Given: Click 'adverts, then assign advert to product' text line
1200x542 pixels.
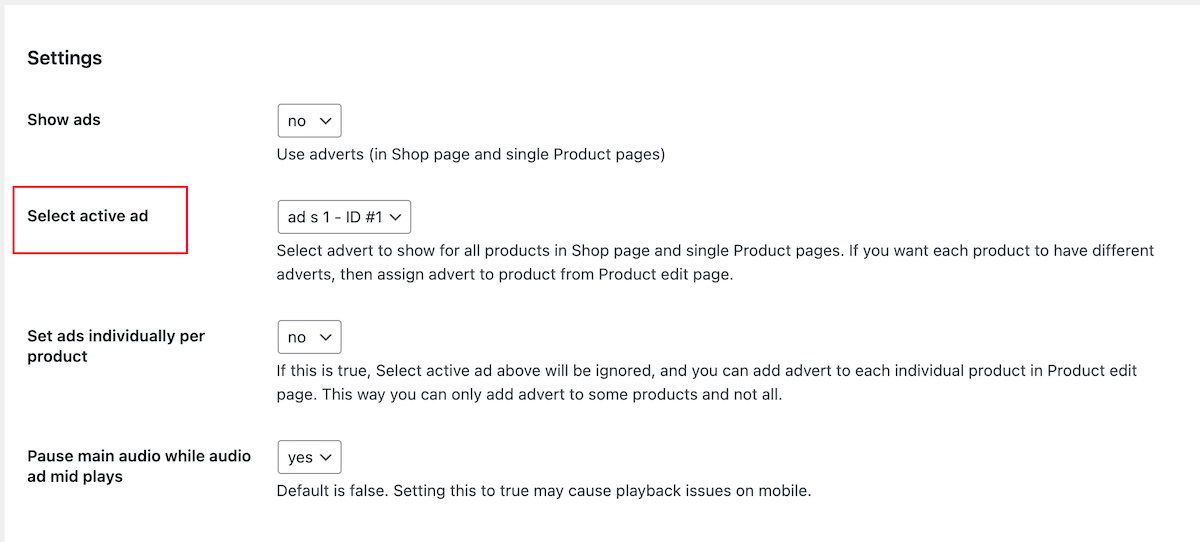Looking at the screenshot, I should click(x=505, y=274).
